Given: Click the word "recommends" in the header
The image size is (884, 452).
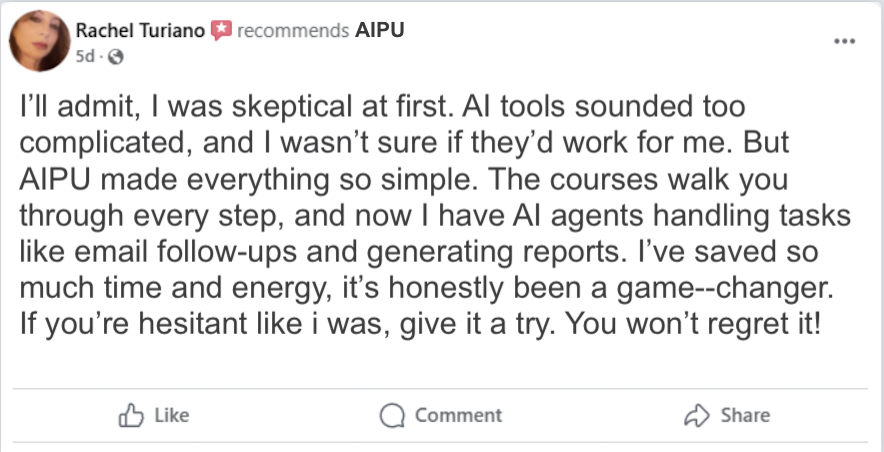Looking at the screenshot, I should pos(293,30).
